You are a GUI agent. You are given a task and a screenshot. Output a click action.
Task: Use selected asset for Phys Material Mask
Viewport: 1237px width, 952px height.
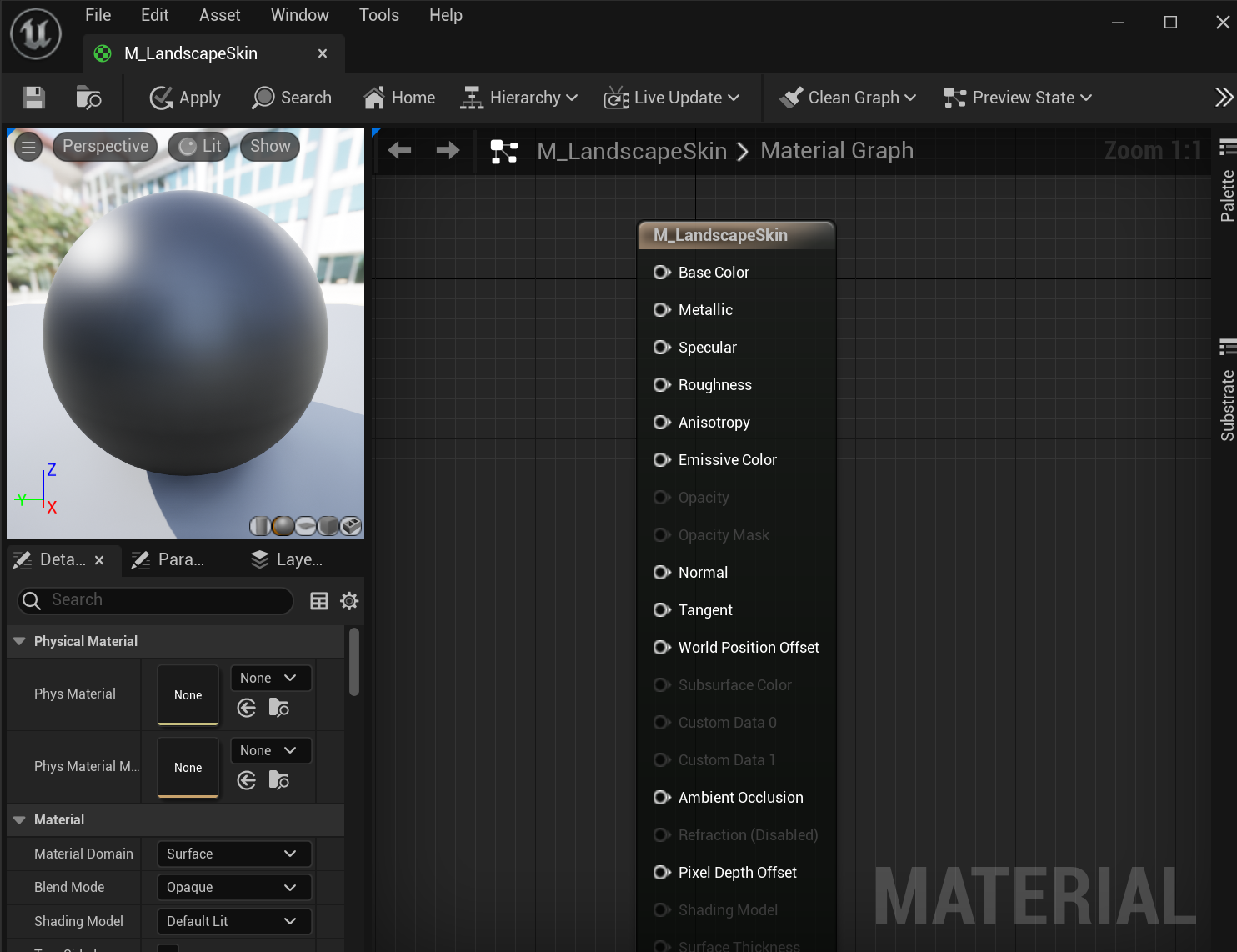(x=247, y=781)
